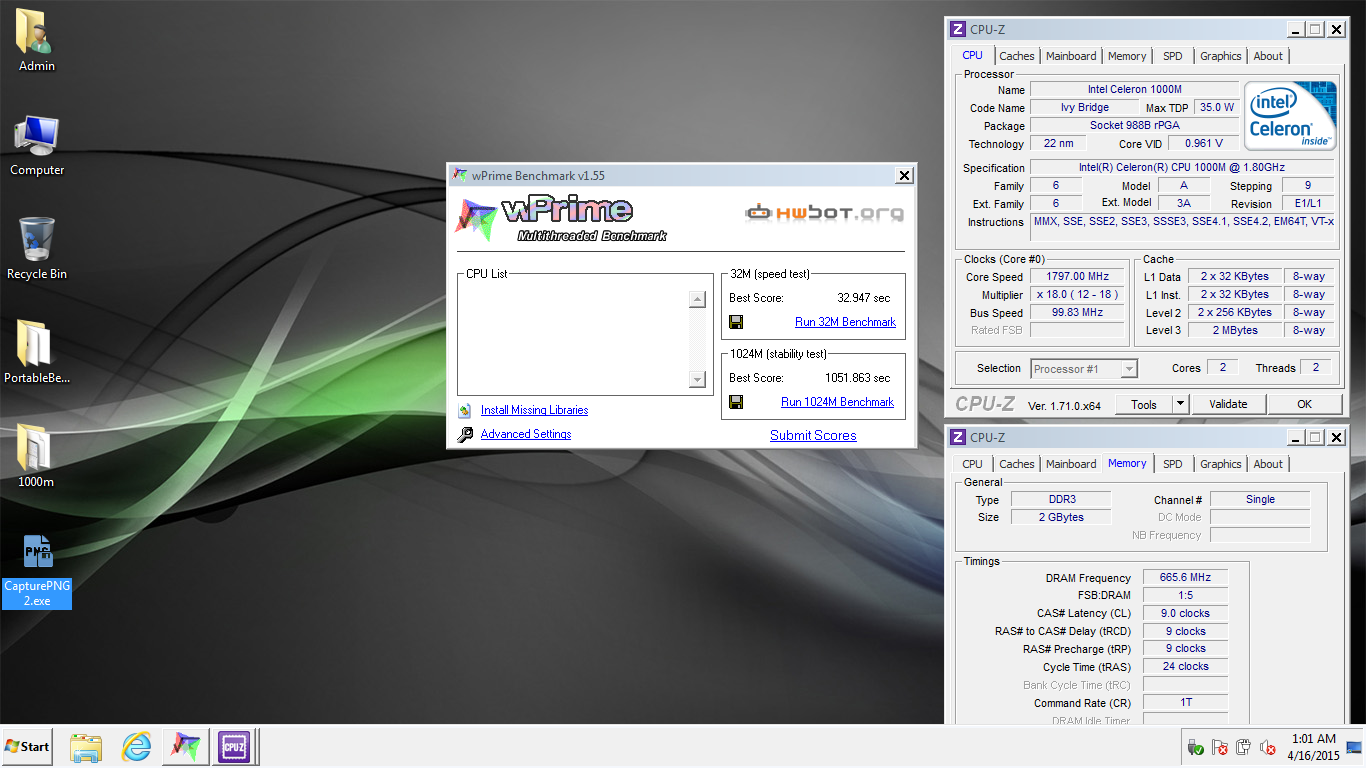Click the 32M best score 32.947 sec
Image resolution: width=1366 pixels, height=768 pixels.
click(x=863, y=298)
